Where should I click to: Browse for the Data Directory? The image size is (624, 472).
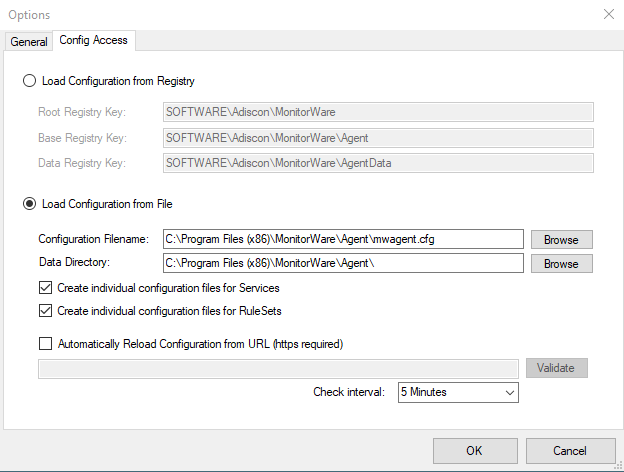pyautogui.click(x=561, y=264)
